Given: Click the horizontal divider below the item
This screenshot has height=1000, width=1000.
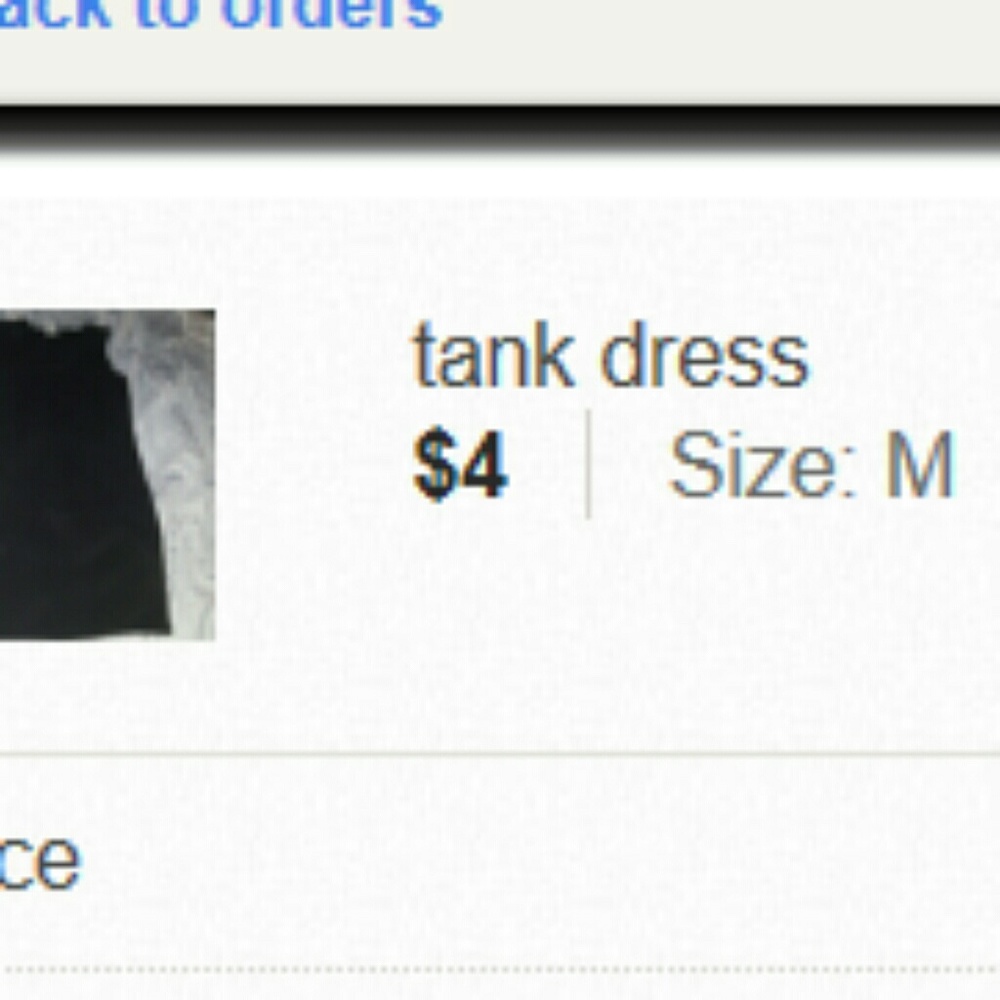Looking at the screenshot, I should [x=500, y=754].
